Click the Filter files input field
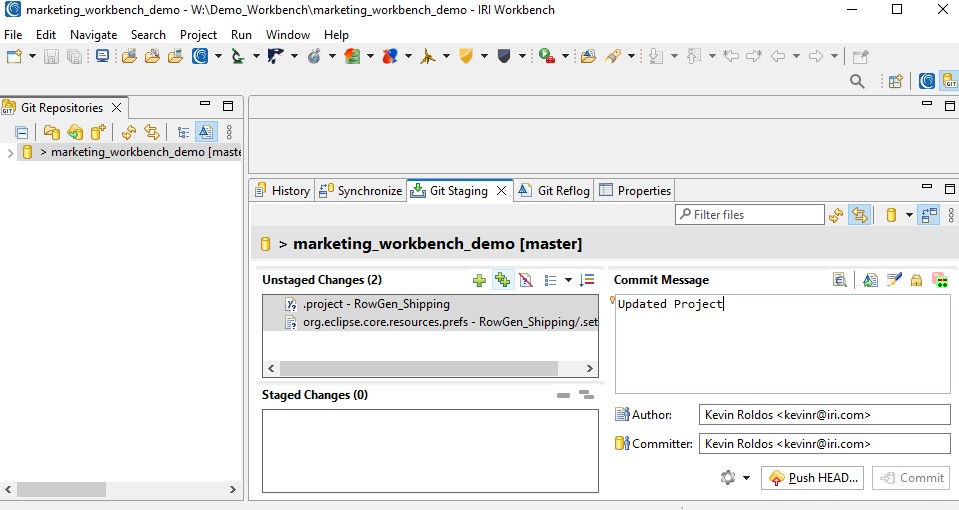Screen dimensions: 959x510 click(750, 215)
